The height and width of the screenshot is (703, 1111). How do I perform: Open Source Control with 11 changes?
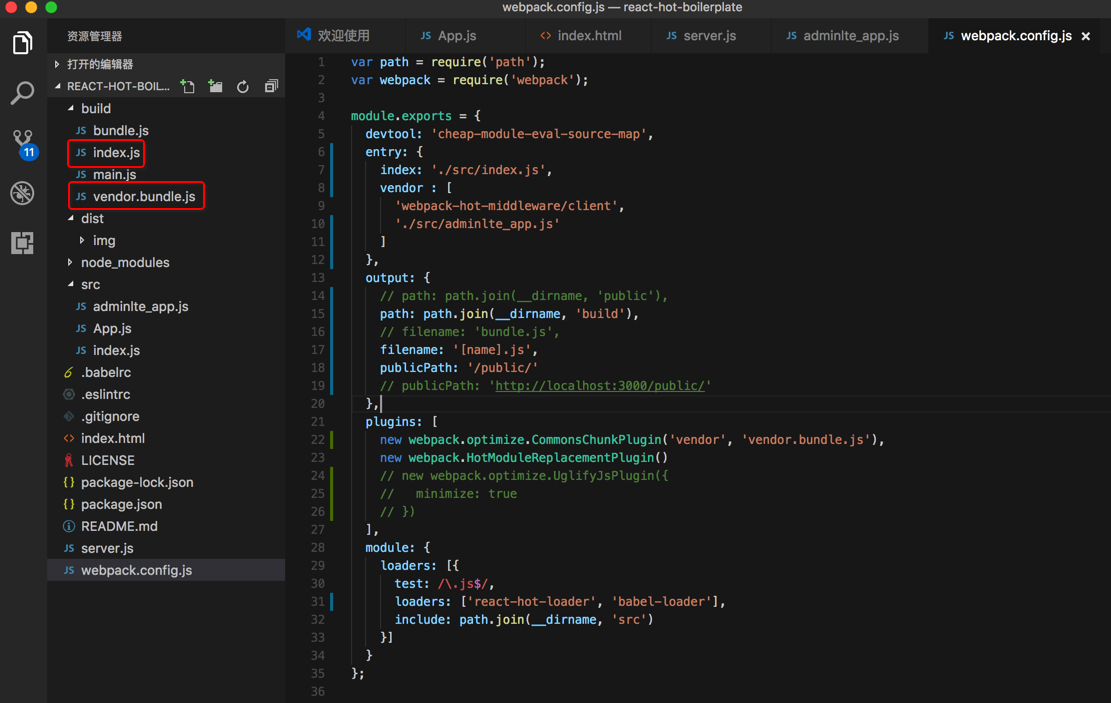22,143
